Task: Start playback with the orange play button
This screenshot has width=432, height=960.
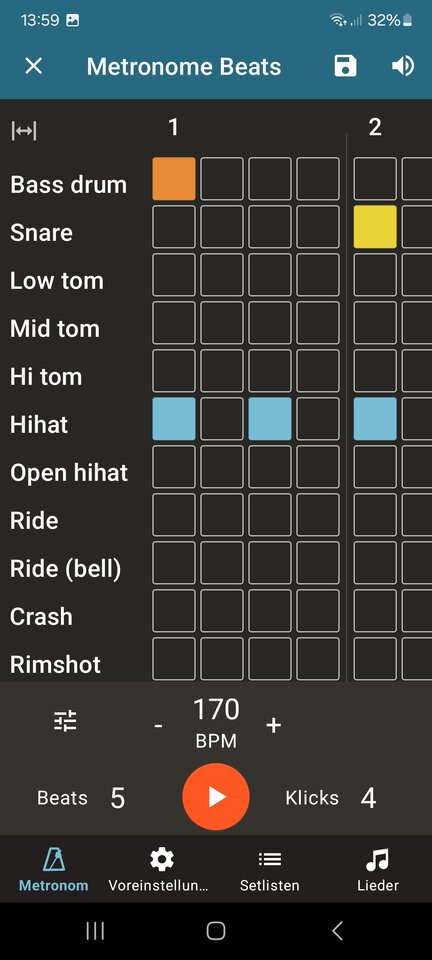Action: (216, 797)
